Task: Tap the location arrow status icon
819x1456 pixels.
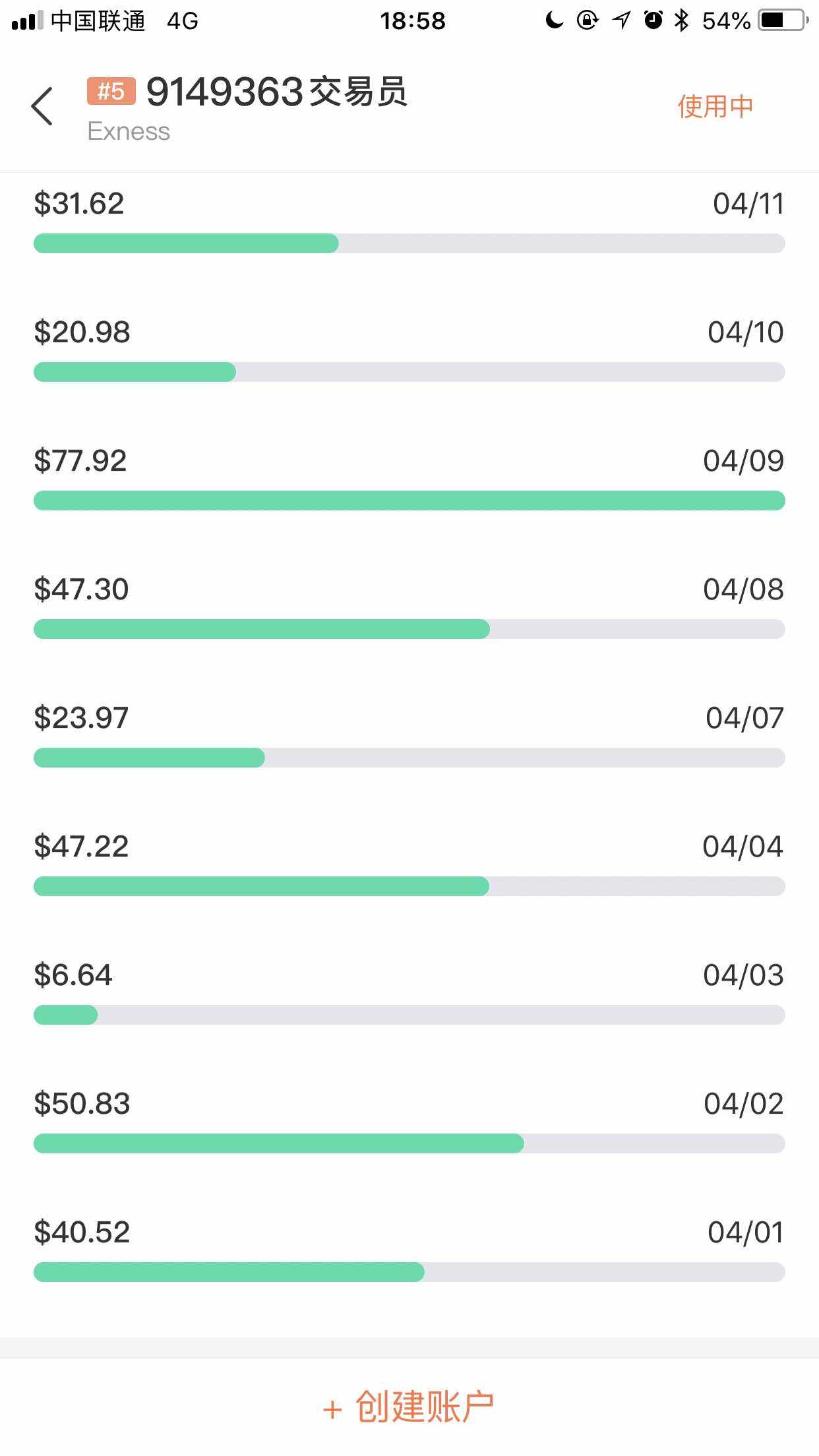Action: click(x=621, y=20)
